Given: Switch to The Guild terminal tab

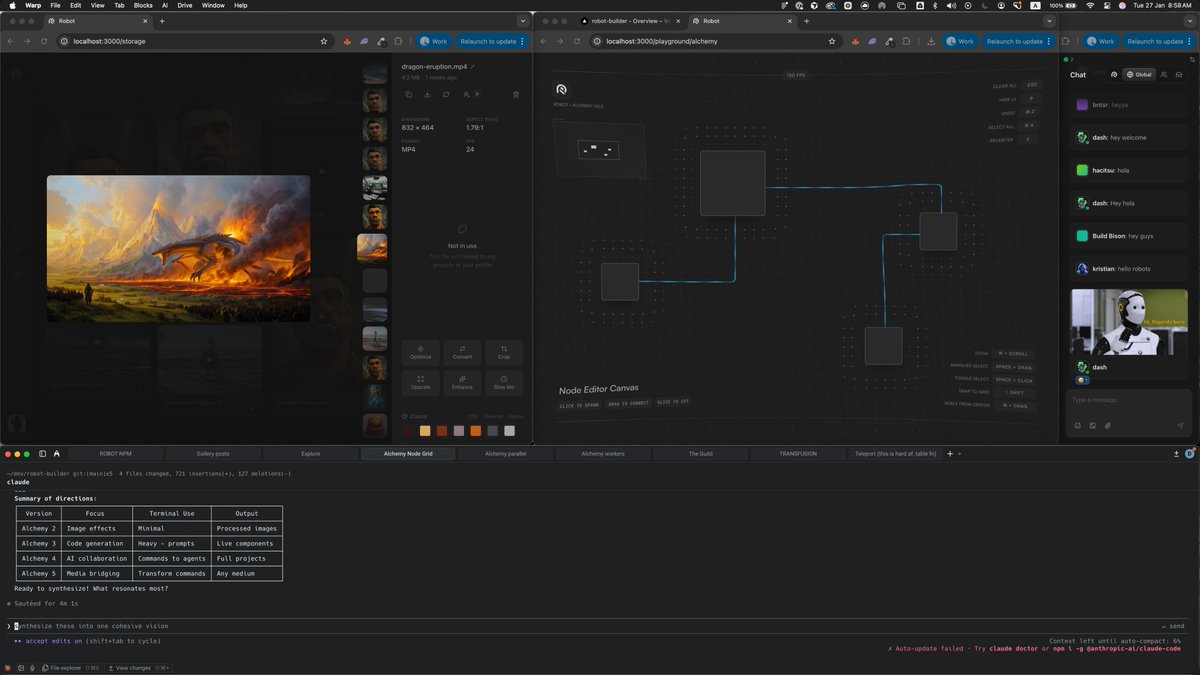Looking at the screenshot, I should point(700,453).
